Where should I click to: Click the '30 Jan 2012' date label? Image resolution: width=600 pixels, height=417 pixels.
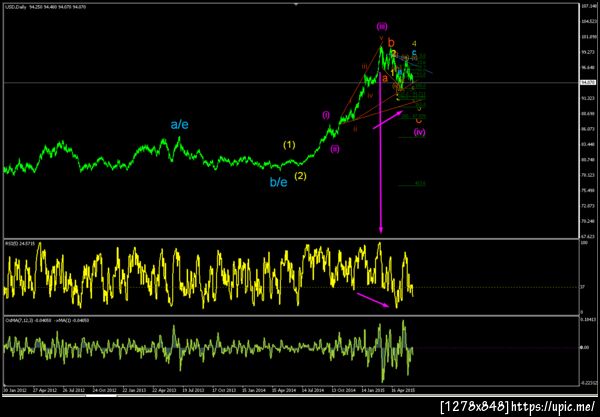pos(15,390)
